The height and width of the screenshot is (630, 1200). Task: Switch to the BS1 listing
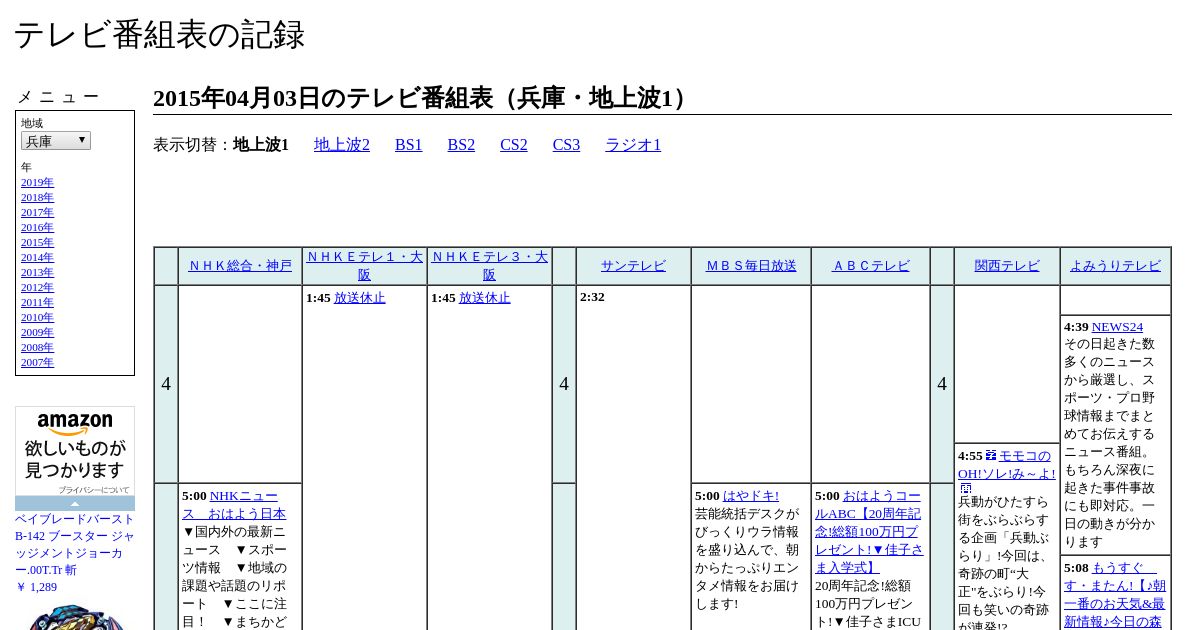click(x=409, y=145)
